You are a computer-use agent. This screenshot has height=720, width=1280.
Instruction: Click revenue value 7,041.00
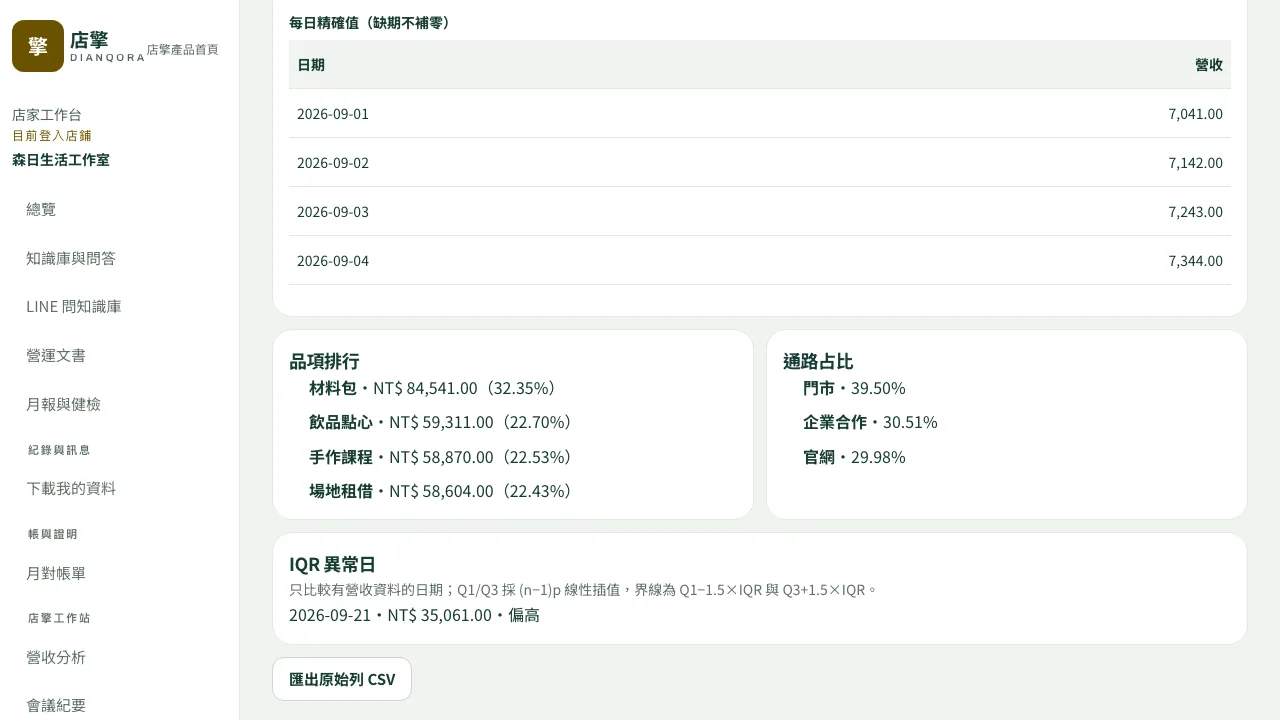tap(1195, 114)
